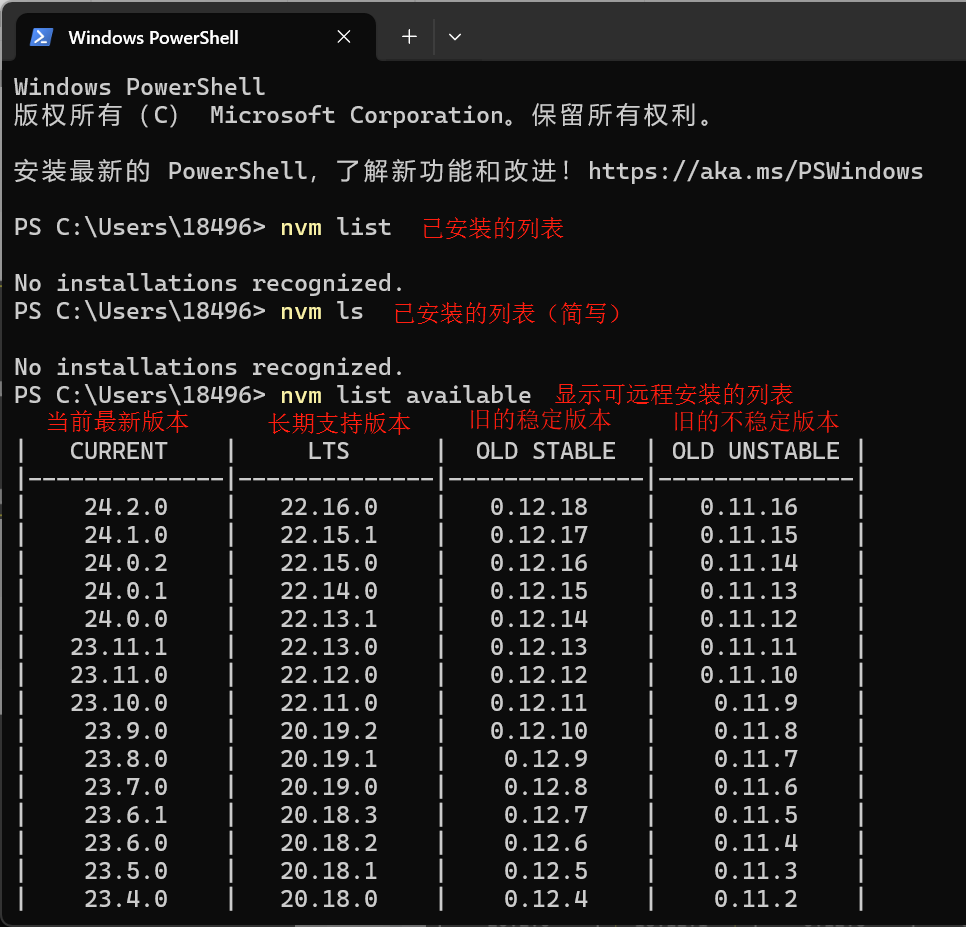Click the 'nvm ls' command text

tap(322, 311)
